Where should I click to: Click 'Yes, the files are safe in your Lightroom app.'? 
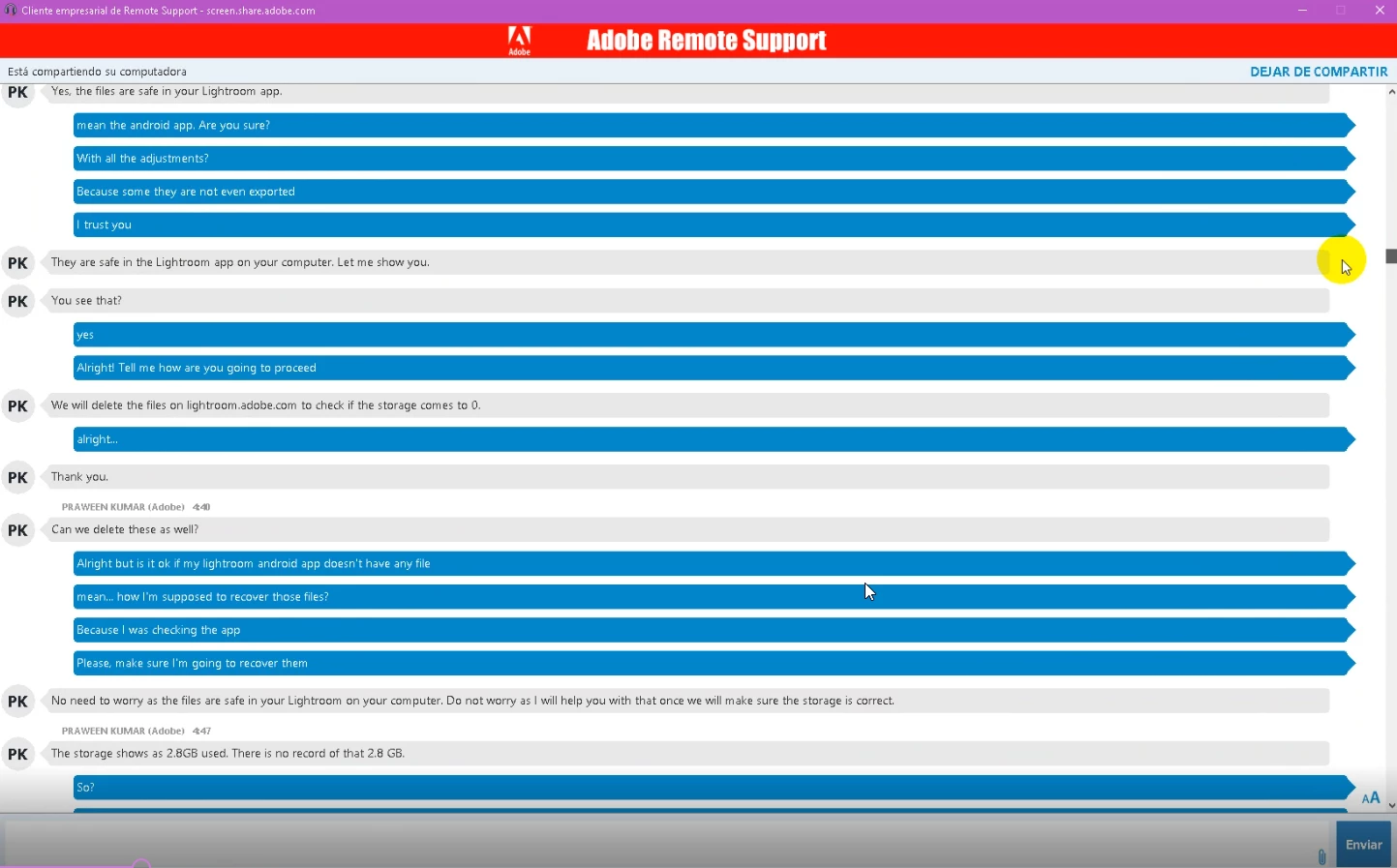tap(686, 93)
